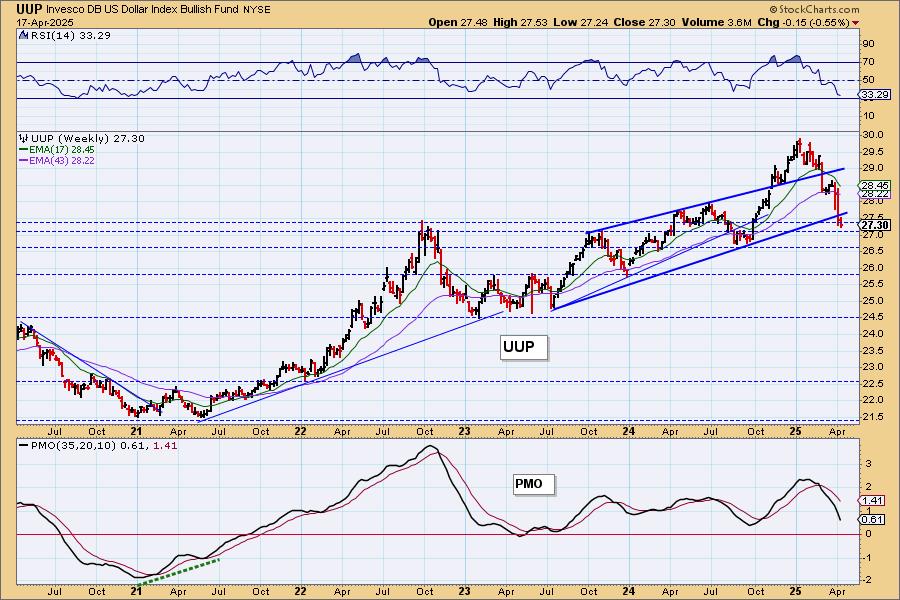Click the 21.5 price axis label

tap(873, 416)
